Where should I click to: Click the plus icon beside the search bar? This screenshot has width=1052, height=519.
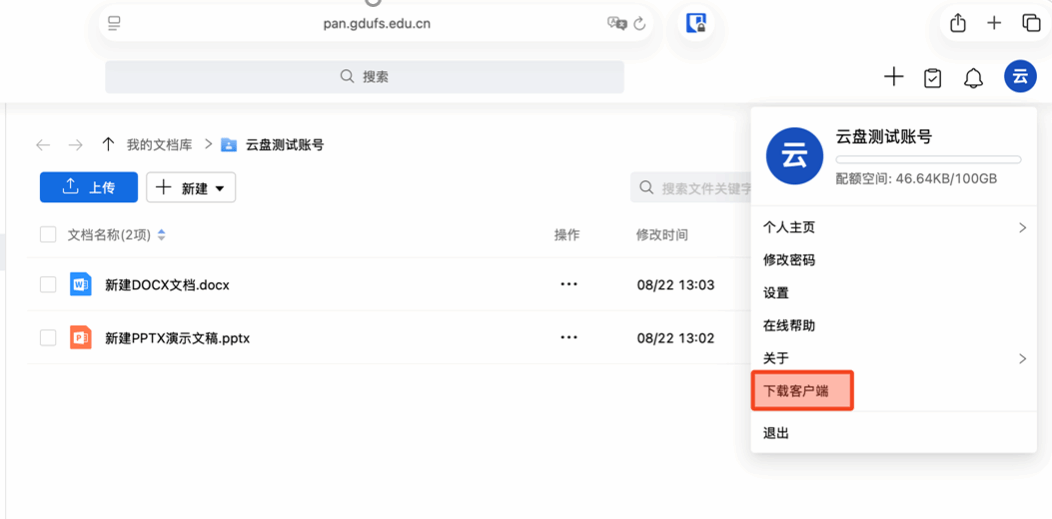pos(894,77)
